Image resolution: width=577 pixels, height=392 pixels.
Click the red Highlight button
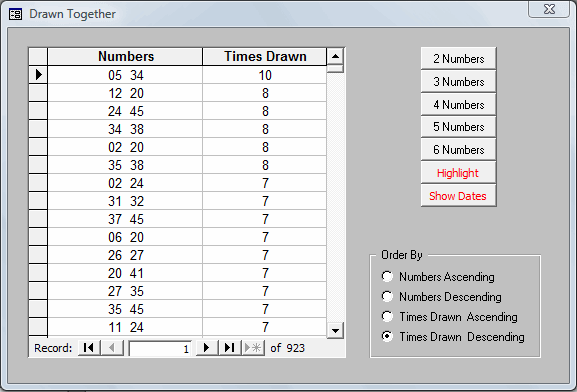tap(459, 173)
